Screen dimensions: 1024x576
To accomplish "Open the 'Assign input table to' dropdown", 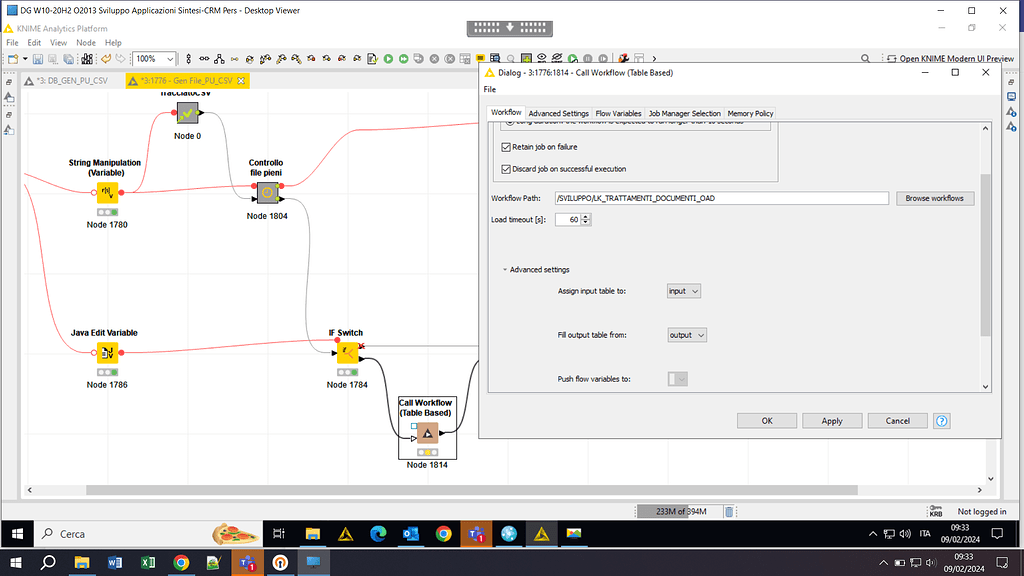I will pyautogui.click(x=683, y=290).
